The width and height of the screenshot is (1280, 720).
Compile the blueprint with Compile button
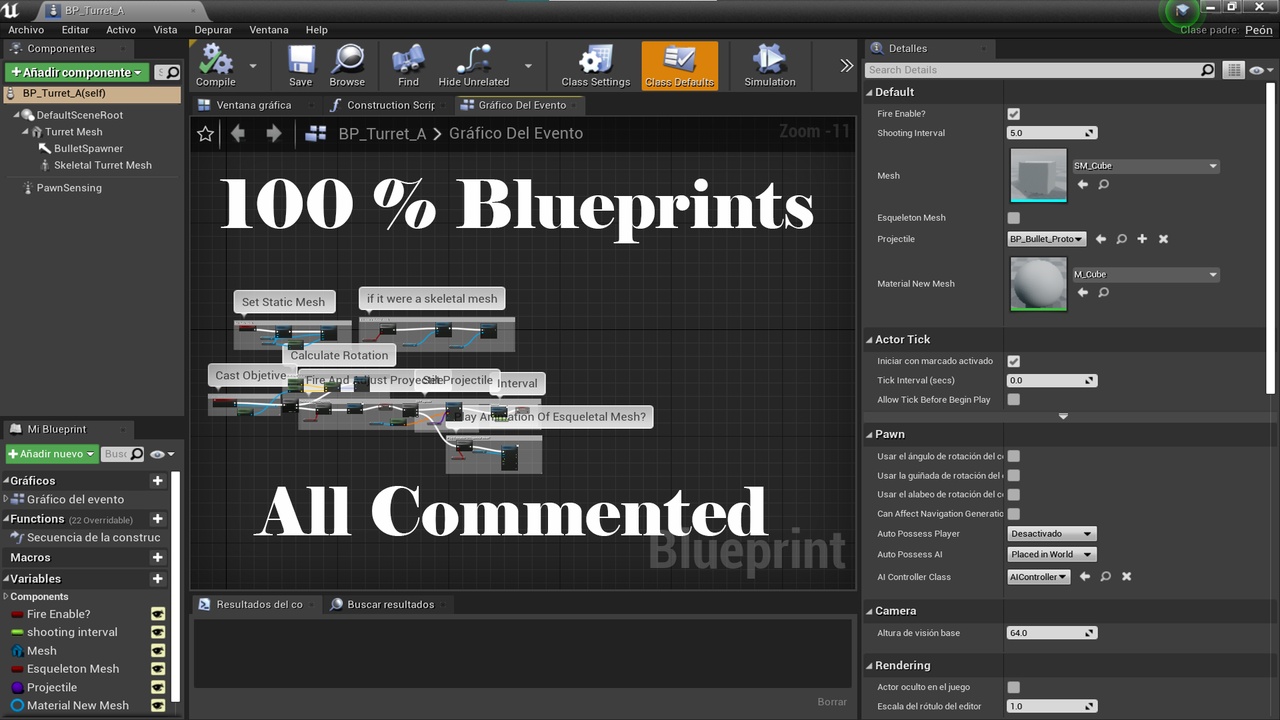click(215, 66)
